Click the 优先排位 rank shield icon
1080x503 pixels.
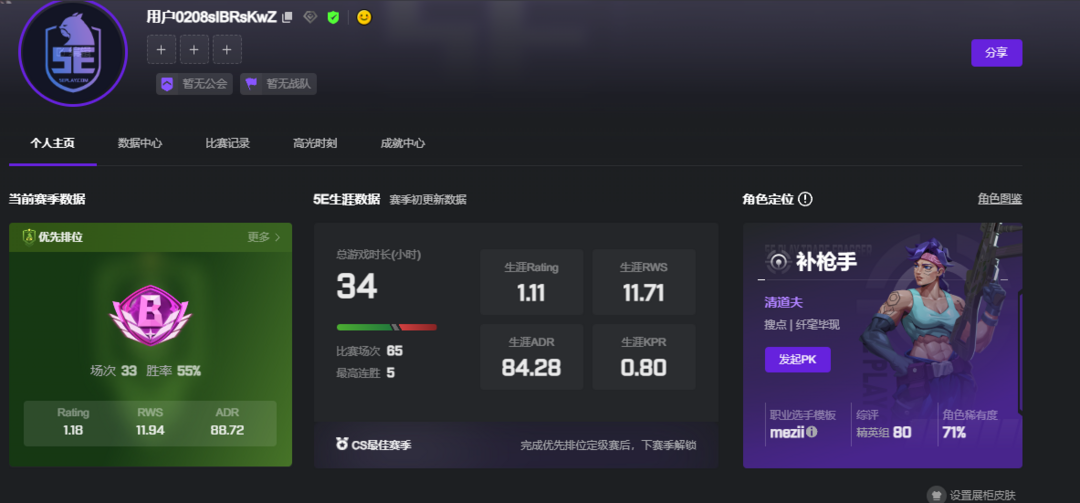[x=29, y=237]
